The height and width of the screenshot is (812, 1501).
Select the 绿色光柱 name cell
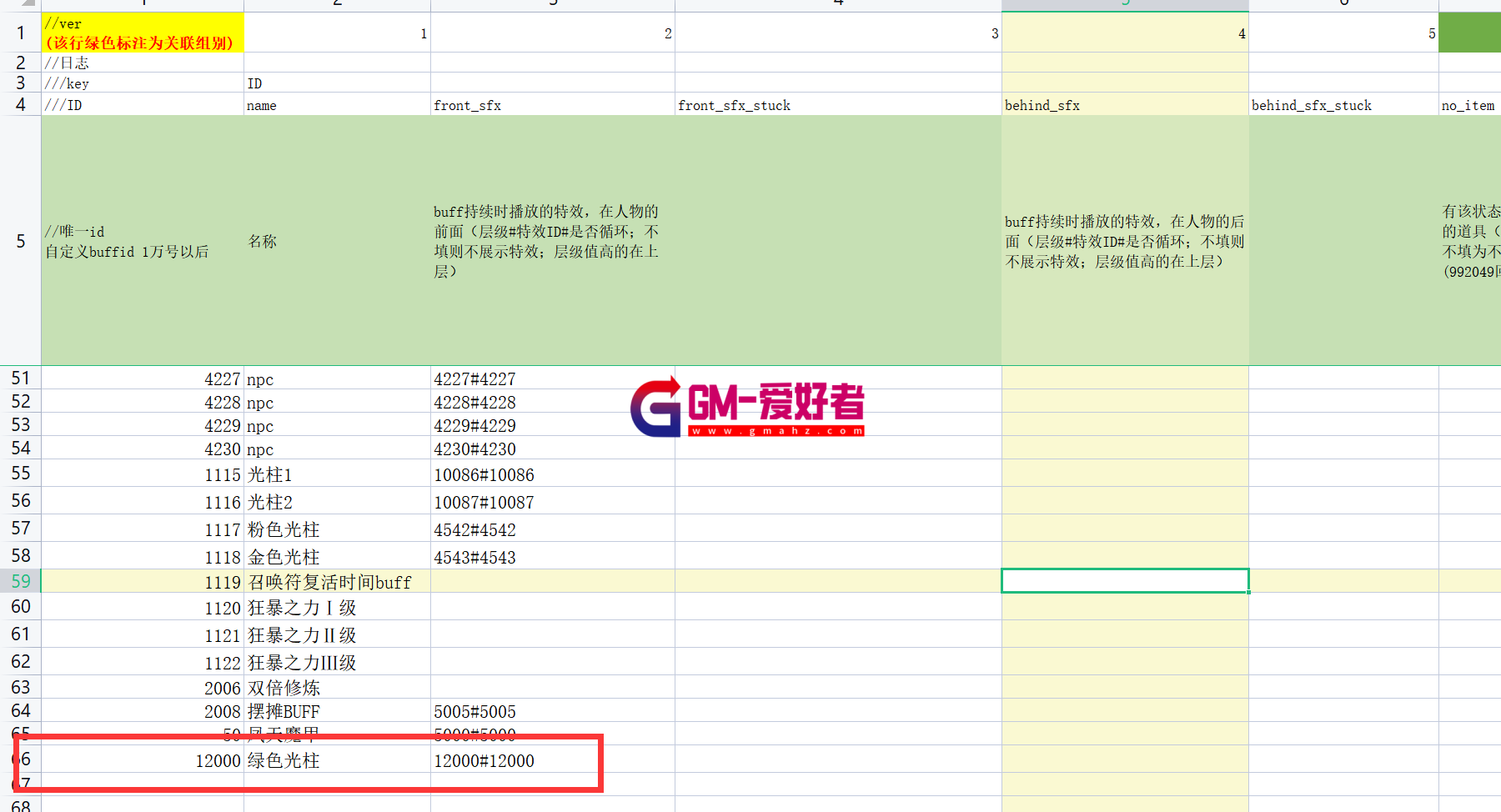coord(337,760)
